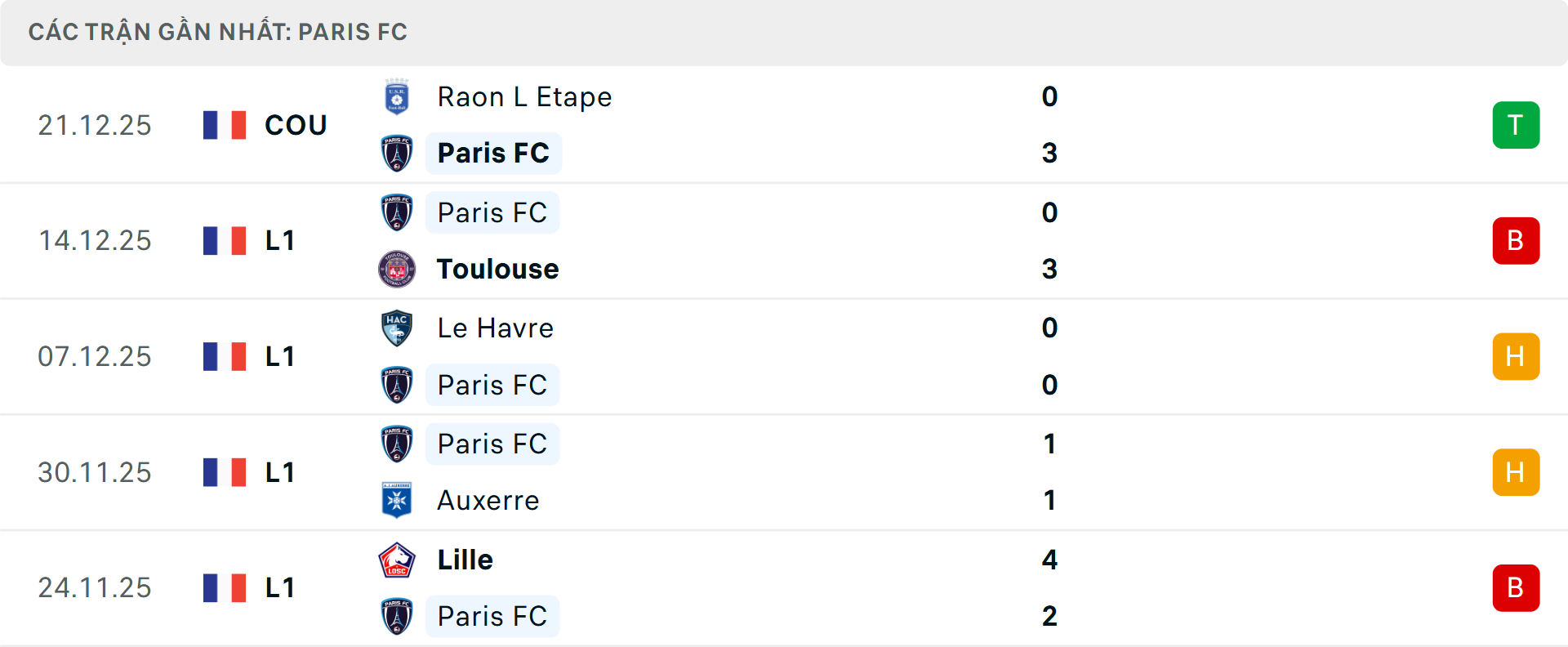Click orange H badge for Le Havre match

click(1516, 356)
